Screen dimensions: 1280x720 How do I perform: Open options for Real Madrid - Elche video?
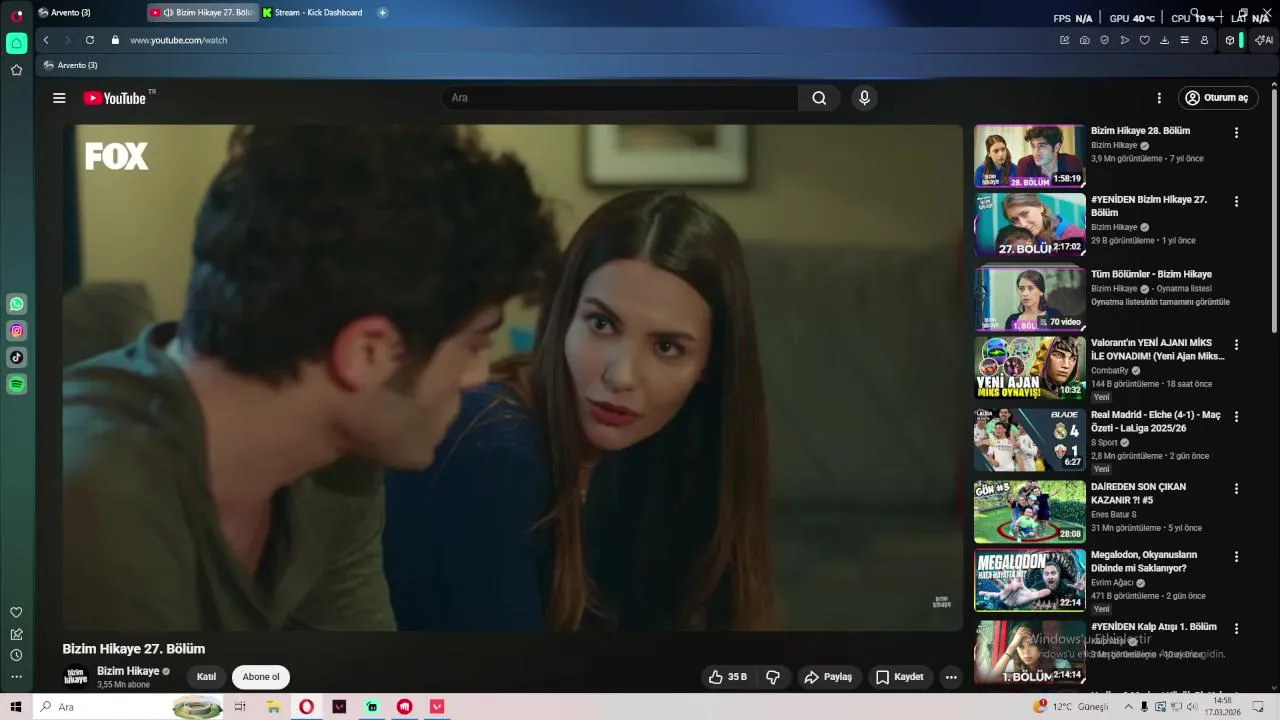click(x=1236, y=416)
